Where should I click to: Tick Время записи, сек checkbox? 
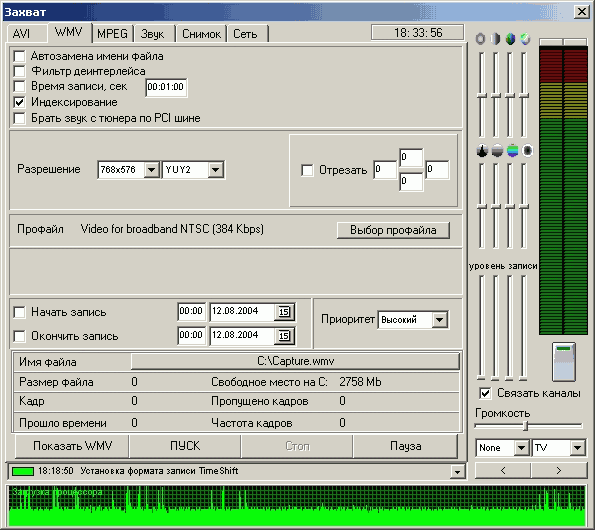(19, 86)
